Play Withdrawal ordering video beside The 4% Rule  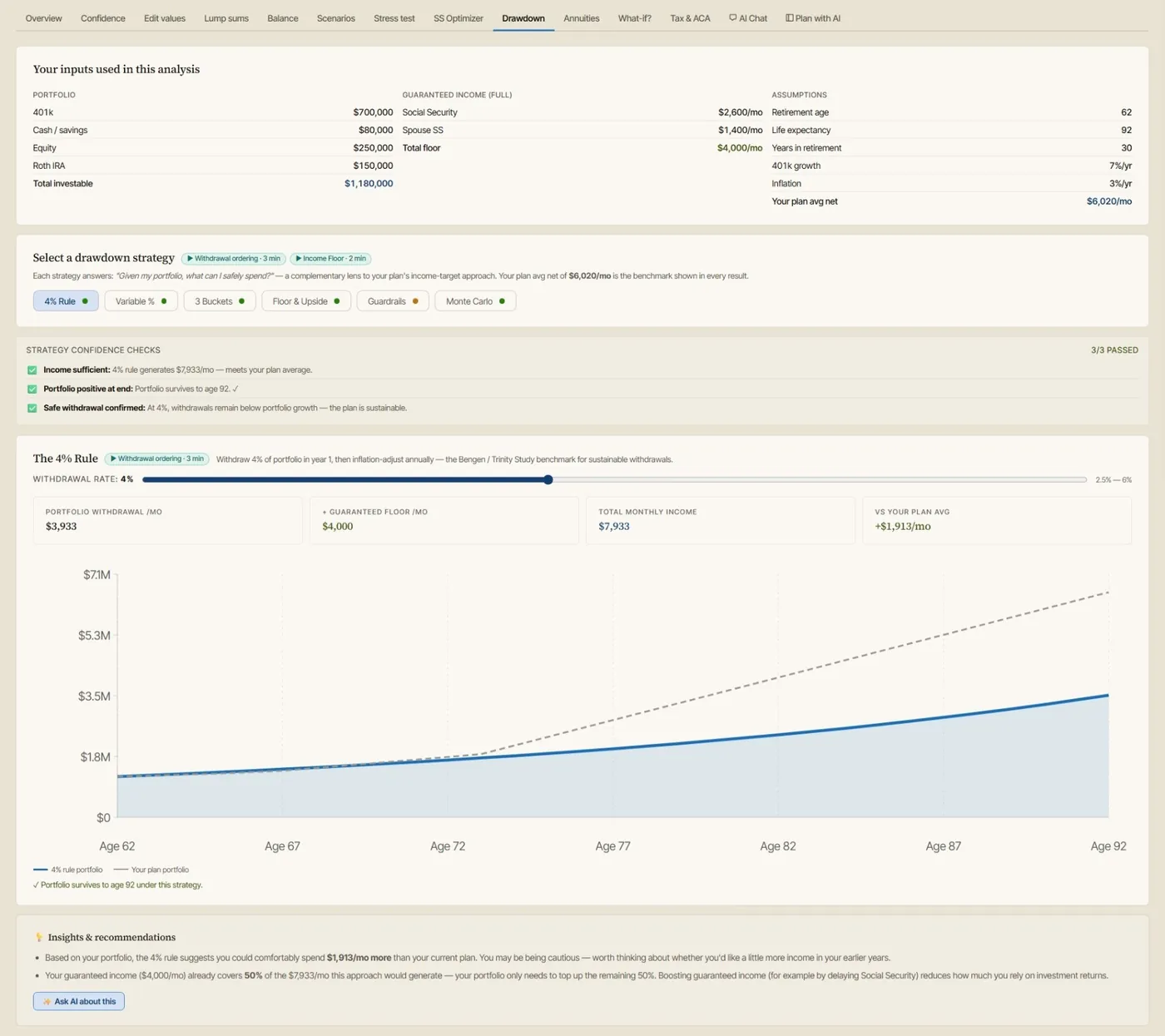point(156,459)
